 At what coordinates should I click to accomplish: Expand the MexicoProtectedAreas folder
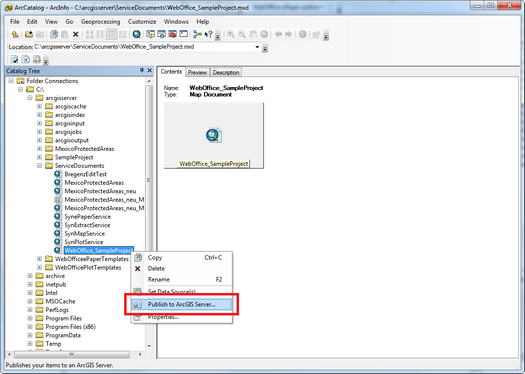click(40, 149)
